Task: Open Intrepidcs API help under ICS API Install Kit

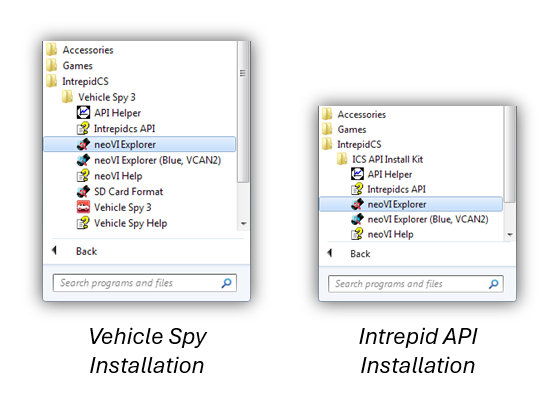Action: pyautogui.click(x=388, y=189)
